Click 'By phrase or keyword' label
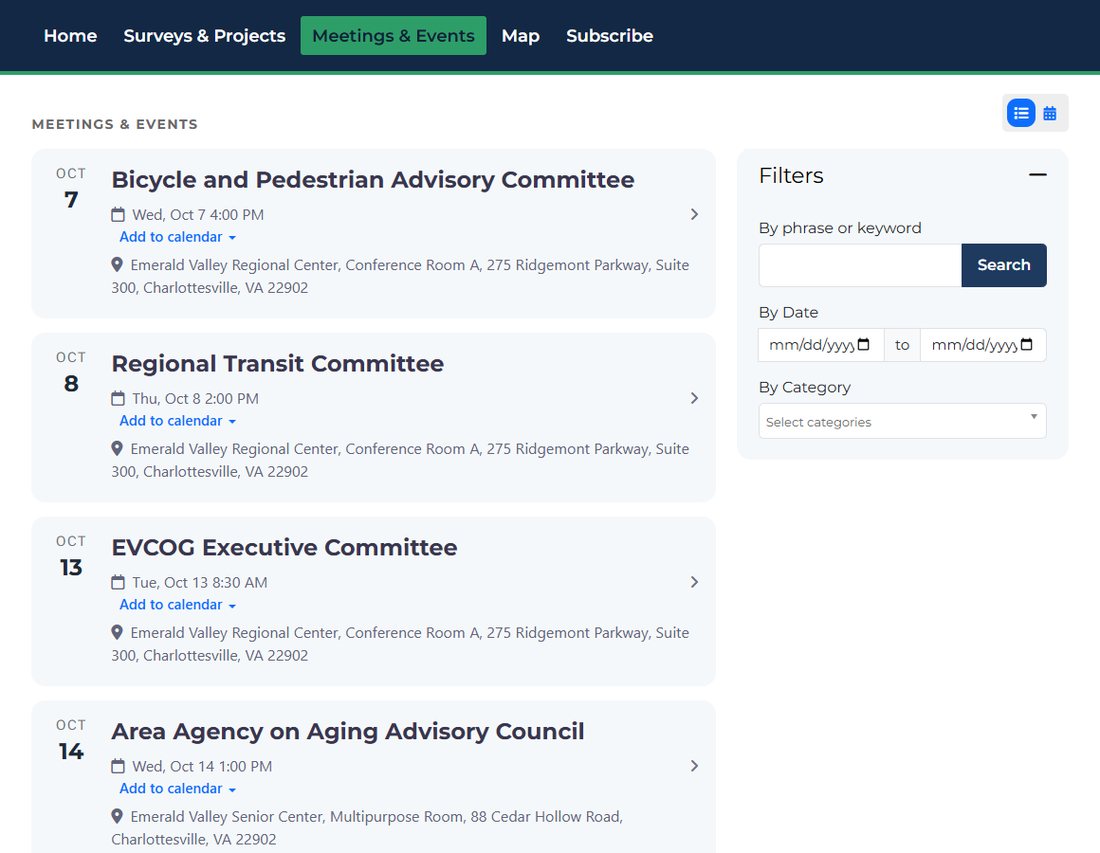The image size is (1100, 853). [x=840, y=228]
